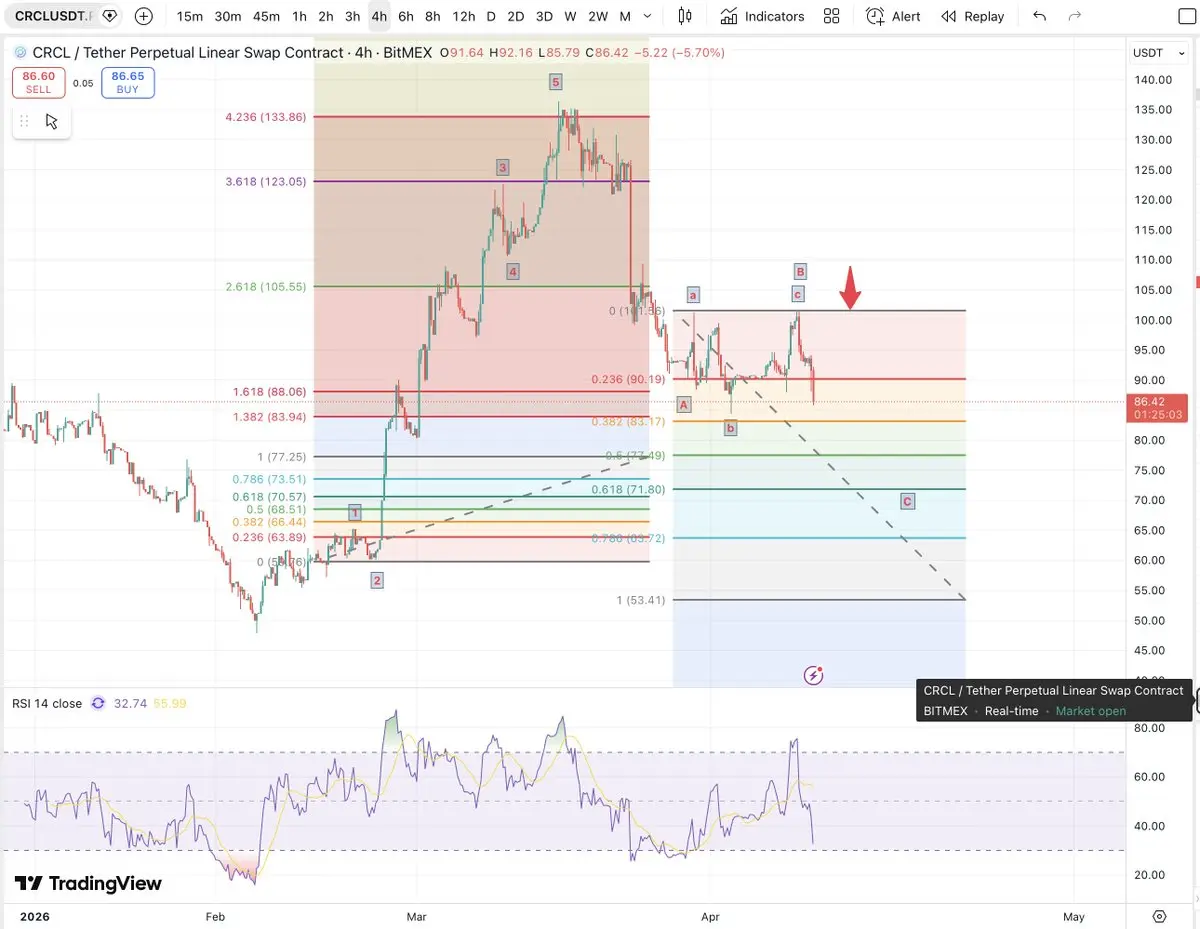Viewport: 1200px width, 929px height.
Task: Click the 86.65 BUY button
Action: tap(128, 82)
